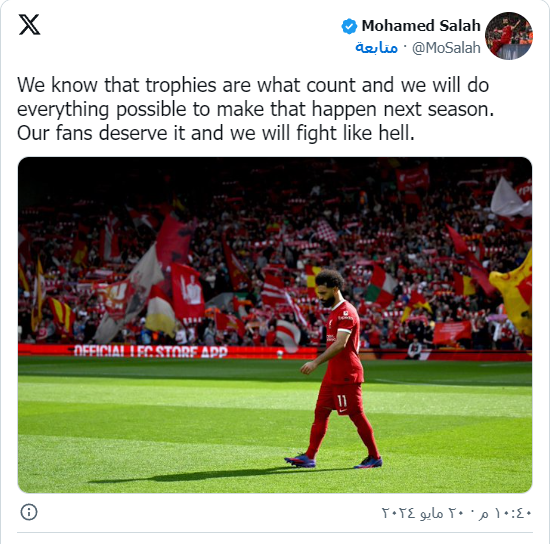The width and height of the screenshot is (550, 544).
Task: Open the tweet's stadium photo
Action: (275, 325)
